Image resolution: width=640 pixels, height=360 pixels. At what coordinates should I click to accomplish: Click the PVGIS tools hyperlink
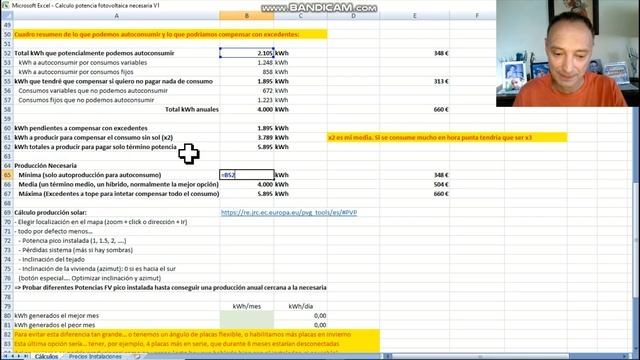tap(289, 212)
